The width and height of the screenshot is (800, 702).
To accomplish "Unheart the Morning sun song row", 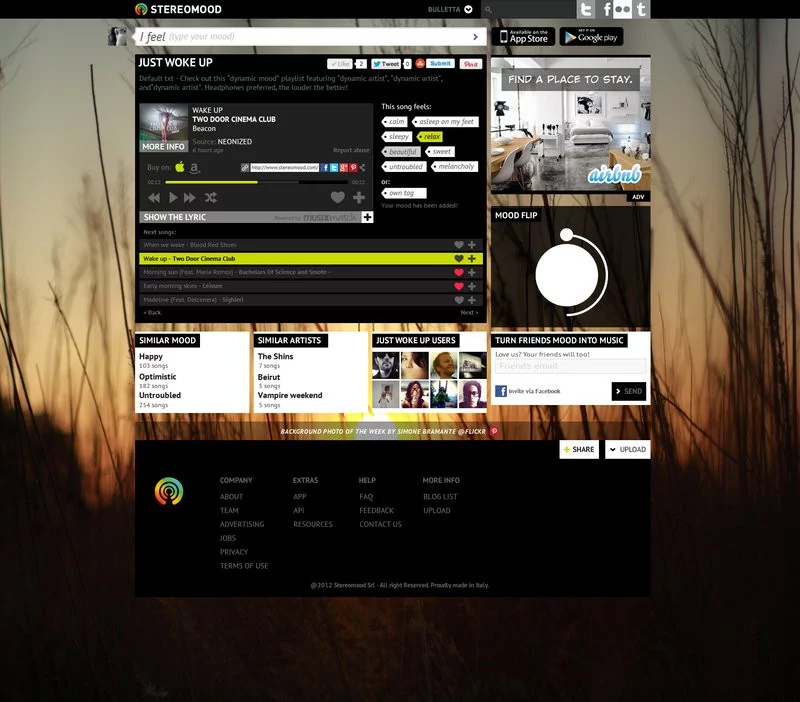I will 459,272.
